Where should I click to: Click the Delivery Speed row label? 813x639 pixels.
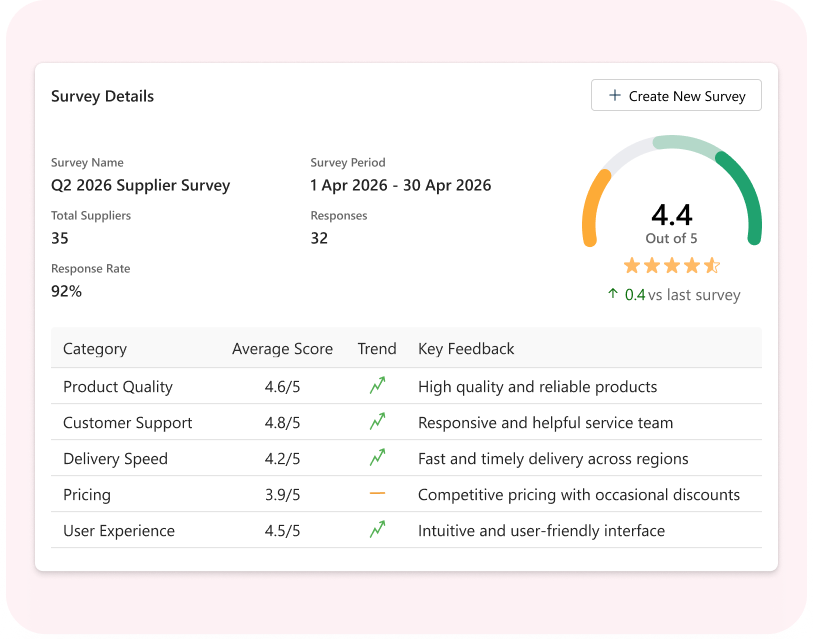click(115, 459)
